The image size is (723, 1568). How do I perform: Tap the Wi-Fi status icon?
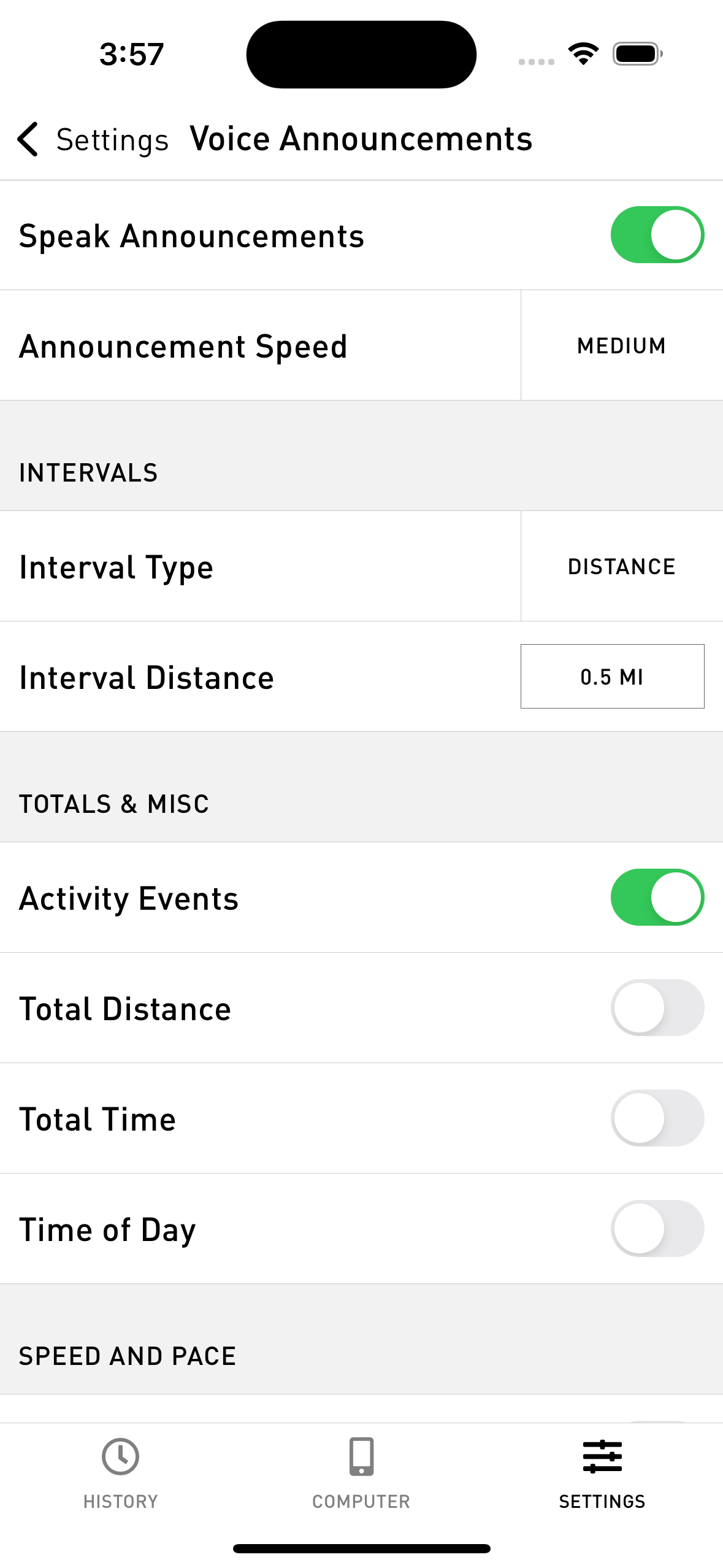click(583, 54)
